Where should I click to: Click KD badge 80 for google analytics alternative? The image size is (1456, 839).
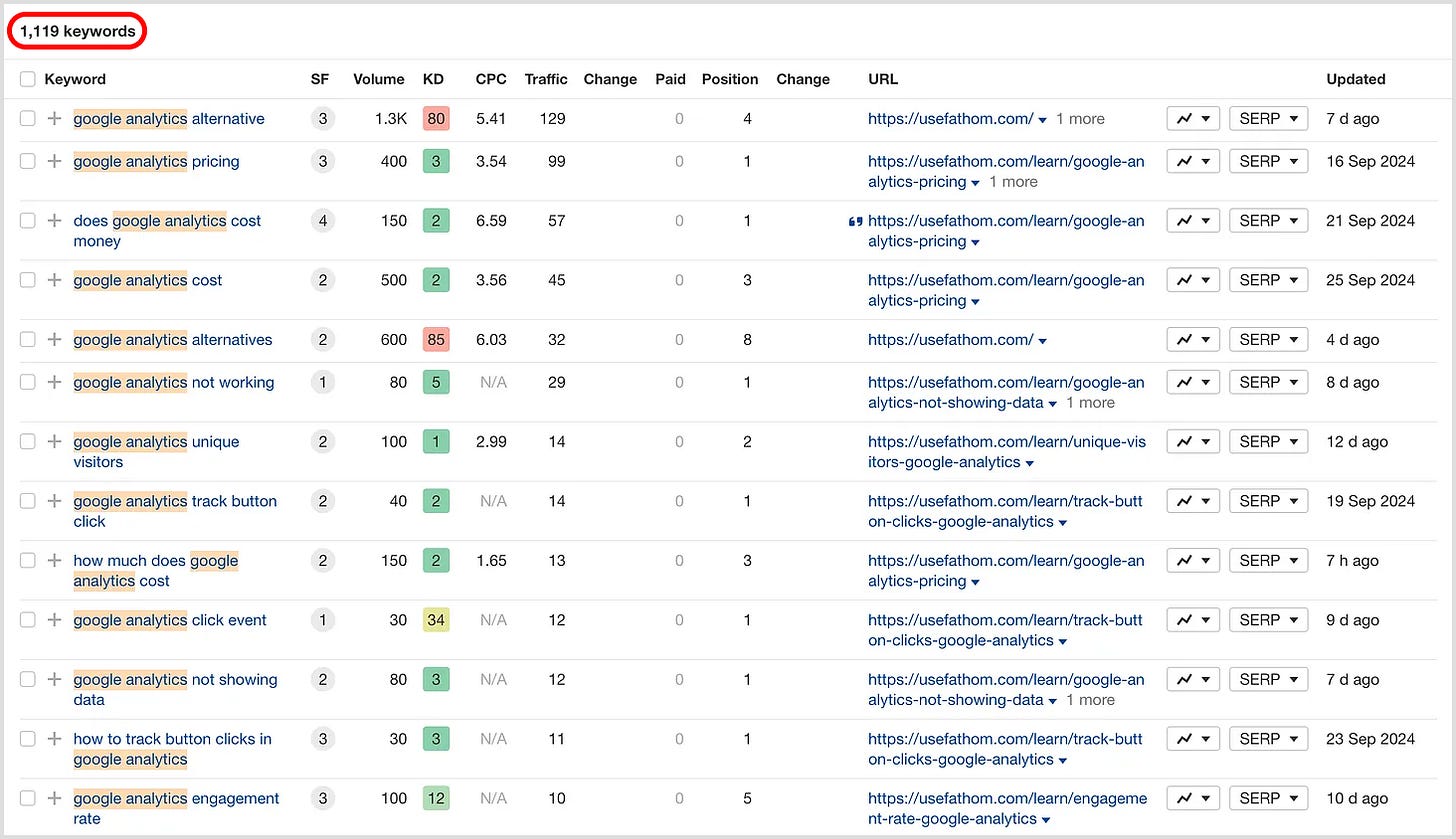click(436, 119)
